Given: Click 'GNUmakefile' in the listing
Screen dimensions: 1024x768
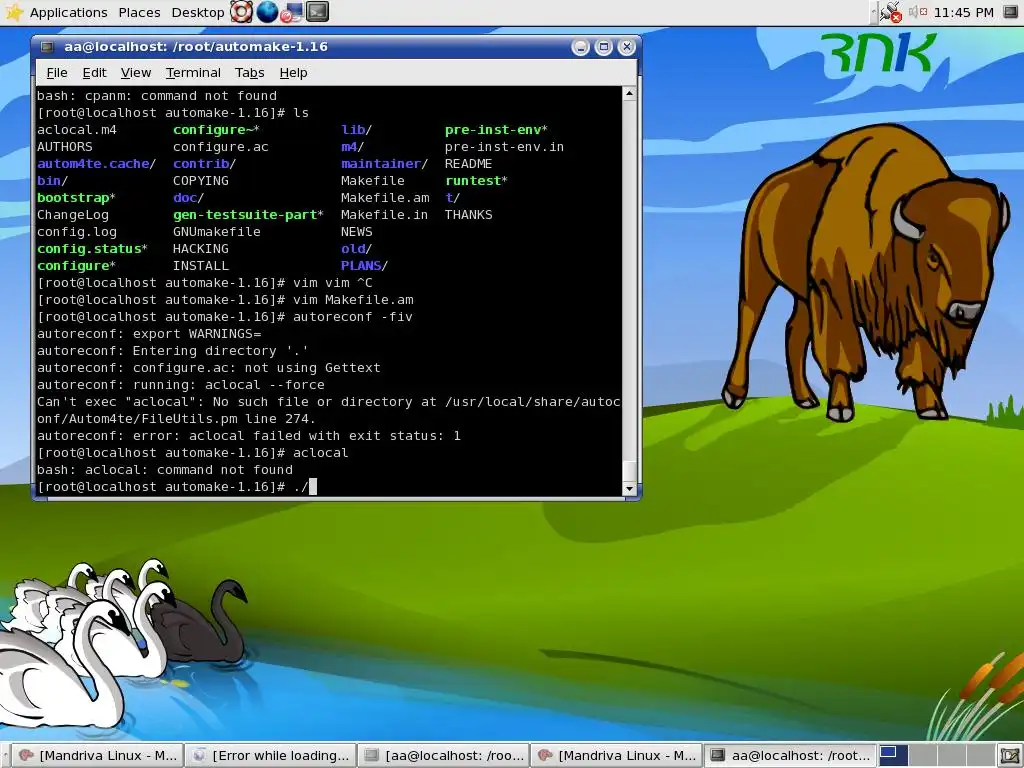Looking at the screenshot, I should (217, 232).
